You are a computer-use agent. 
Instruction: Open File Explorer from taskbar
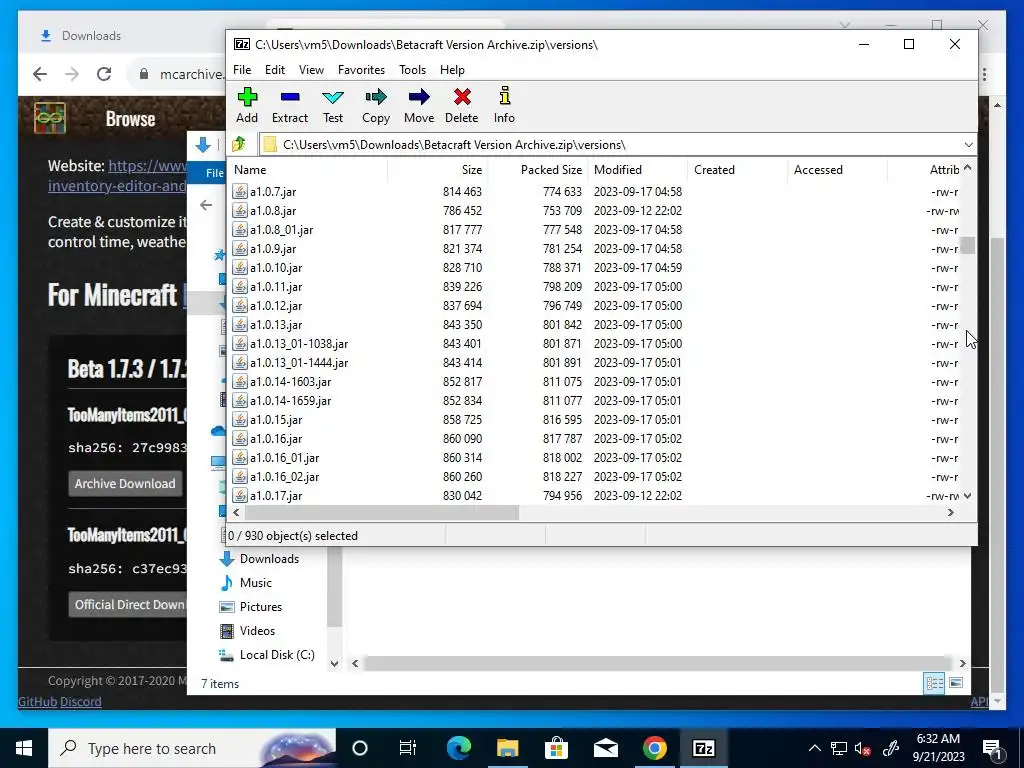(507, 748)
